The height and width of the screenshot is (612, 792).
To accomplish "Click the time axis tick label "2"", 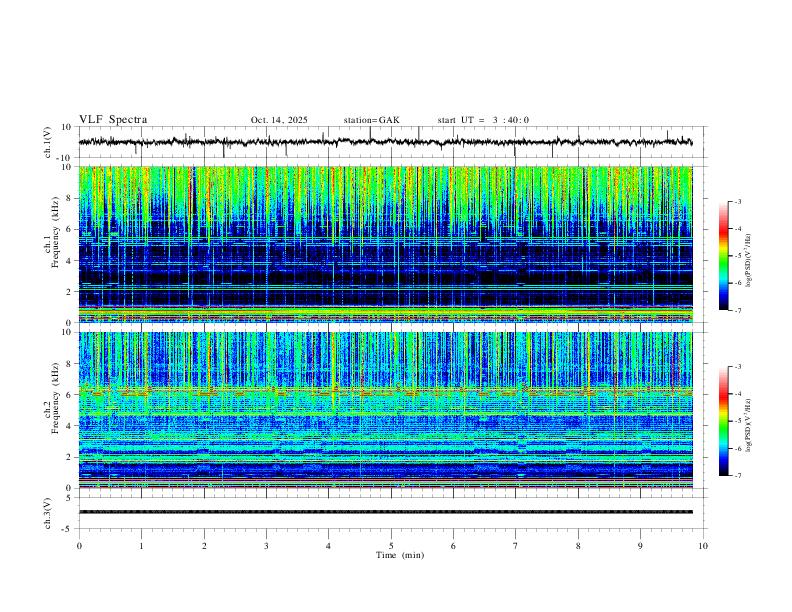I will 204,546.
